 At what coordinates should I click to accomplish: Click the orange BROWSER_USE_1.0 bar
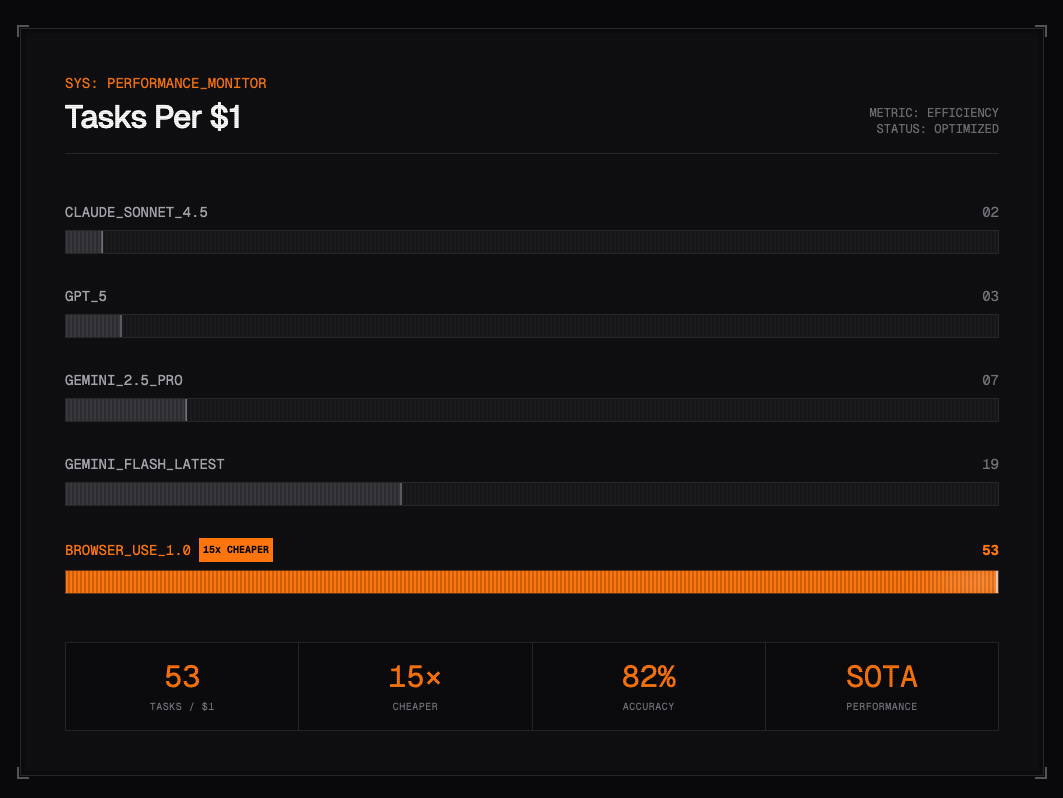point(531,582)
